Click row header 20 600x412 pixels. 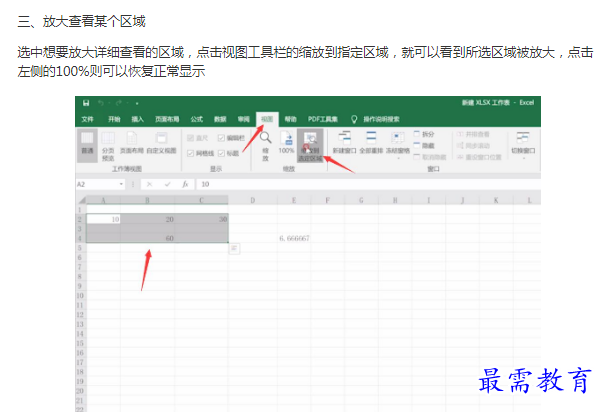(x=80, y=391)
